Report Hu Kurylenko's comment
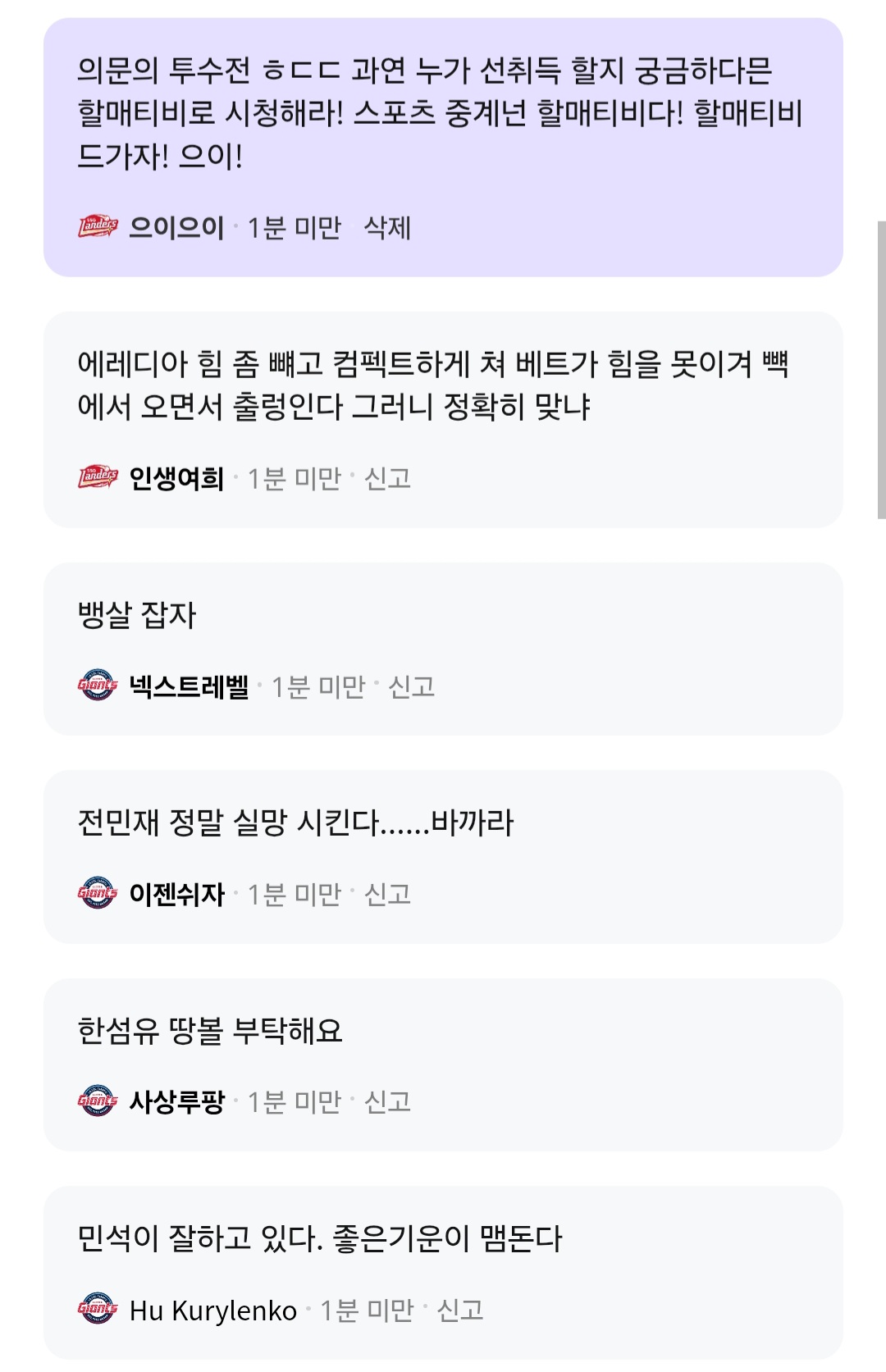 [459, 1310]
